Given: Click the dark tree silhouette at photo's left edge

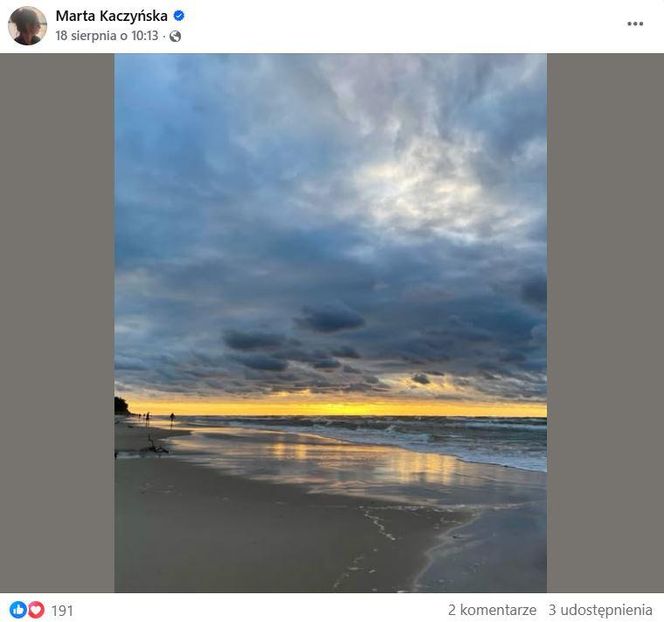Looking at the screenshot, I should coord(121,405).
